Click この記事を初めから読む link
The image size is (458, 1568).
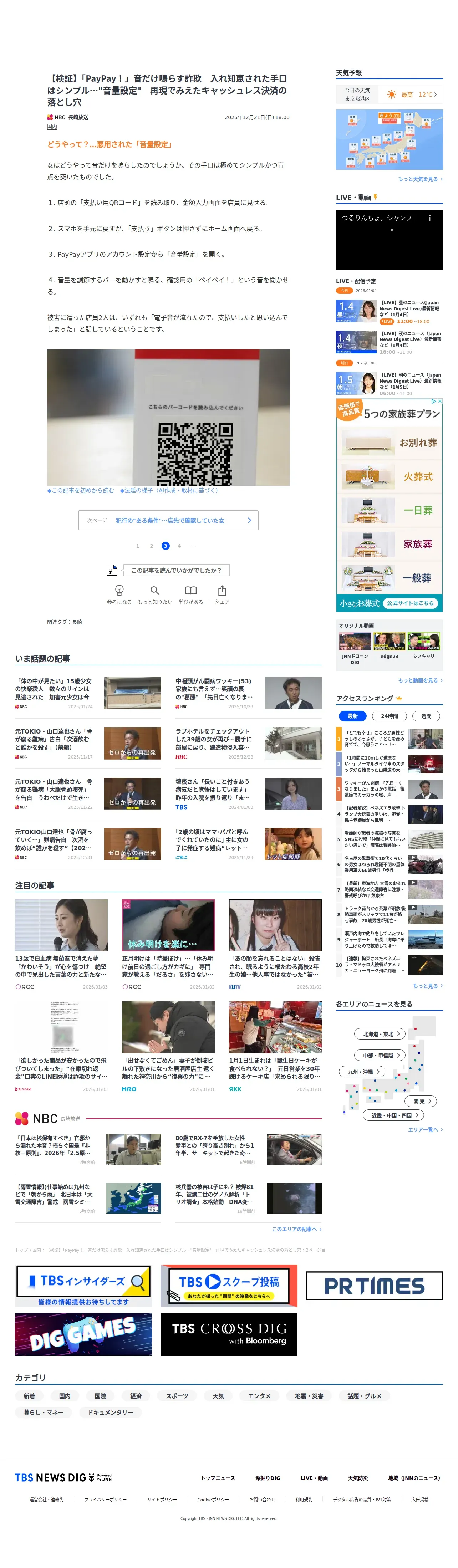pos(80,491)
